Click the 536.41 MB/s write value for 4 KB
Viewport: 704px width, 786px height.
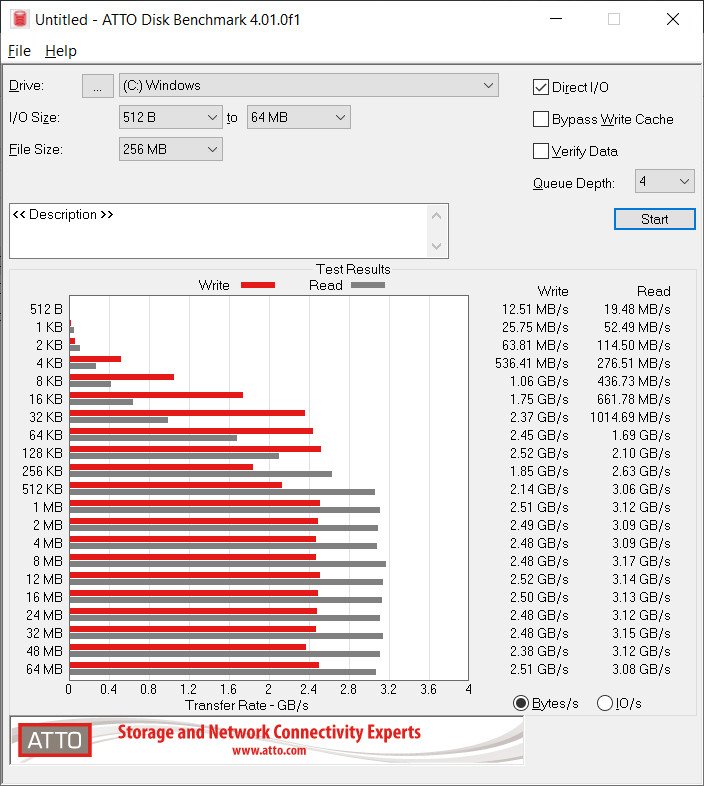pos(532,363)
